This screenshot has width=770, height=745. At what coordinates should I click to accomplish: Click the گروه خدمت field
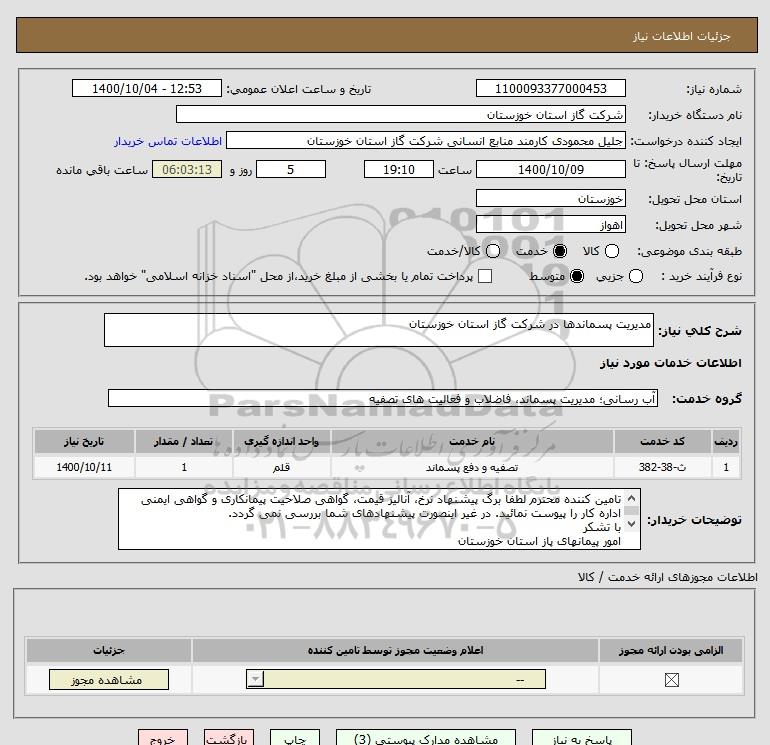click(383, 398)
